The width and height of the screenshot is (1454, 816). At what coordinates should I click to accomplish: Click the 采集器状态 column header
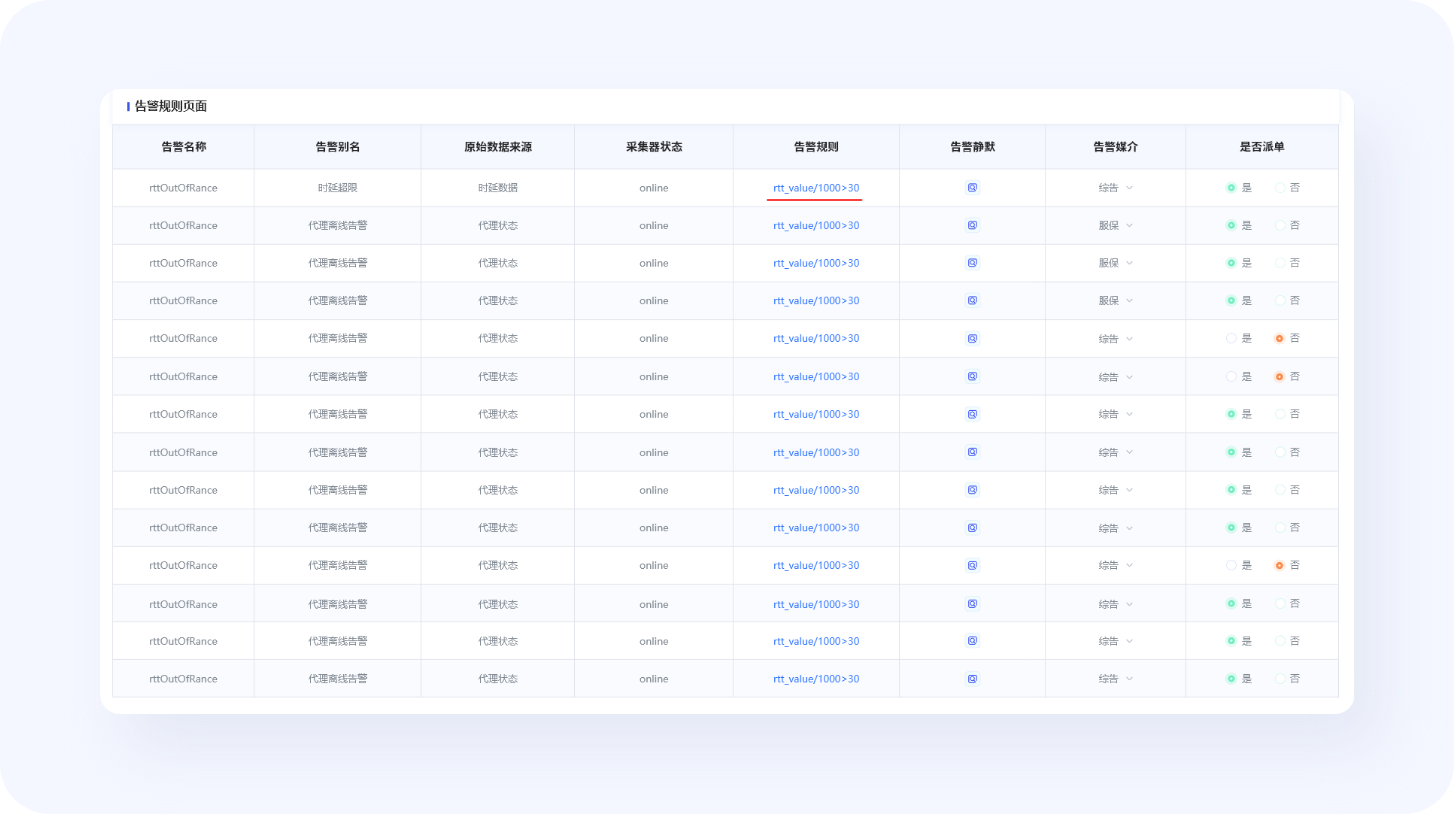(x=654, y=146)
